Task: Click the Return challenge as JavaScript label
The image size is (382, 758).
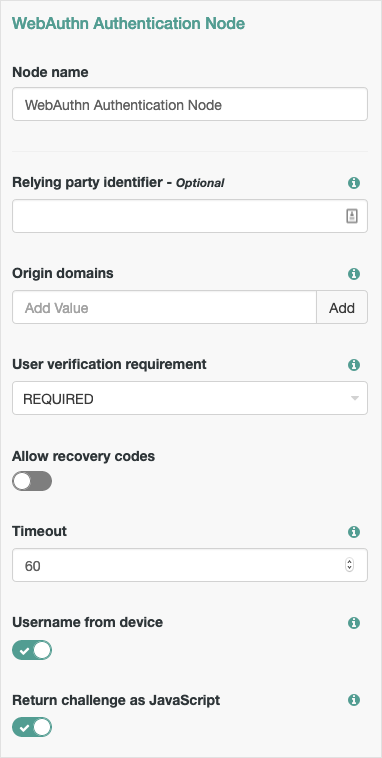Action: 116,700
